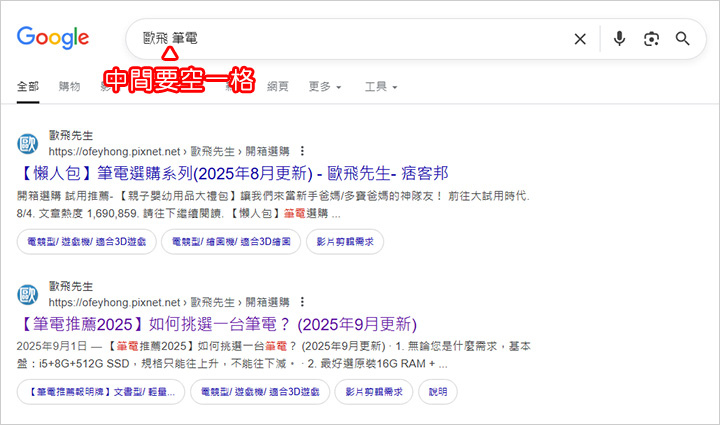Open the Google logo homepage link
Image resolution: width=720 pixels, height=425 pixels.
pos(53,38)
